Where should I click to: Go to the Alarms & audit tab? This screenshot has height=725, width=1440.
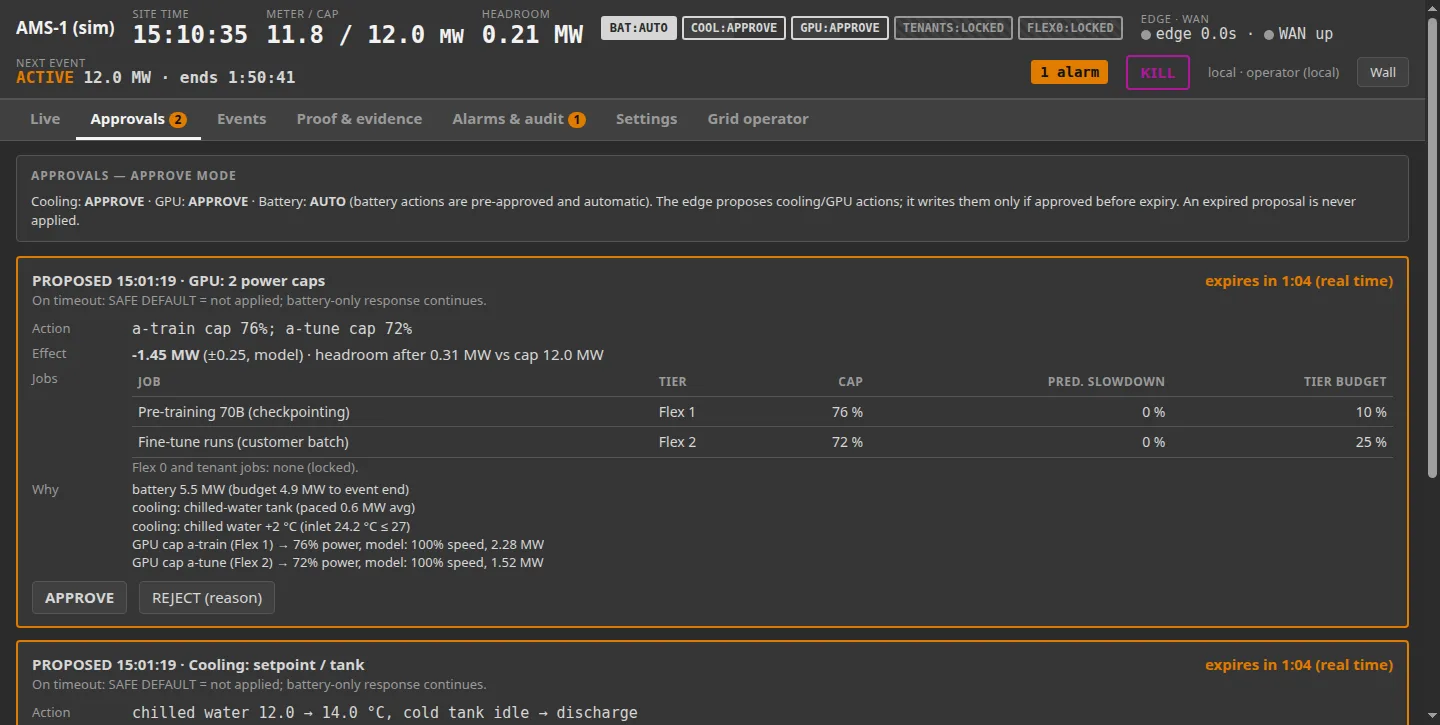coord(519,119)
